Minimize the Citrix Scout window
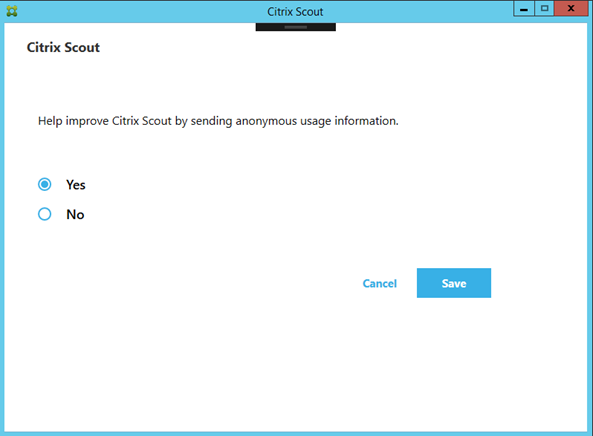 524,9
